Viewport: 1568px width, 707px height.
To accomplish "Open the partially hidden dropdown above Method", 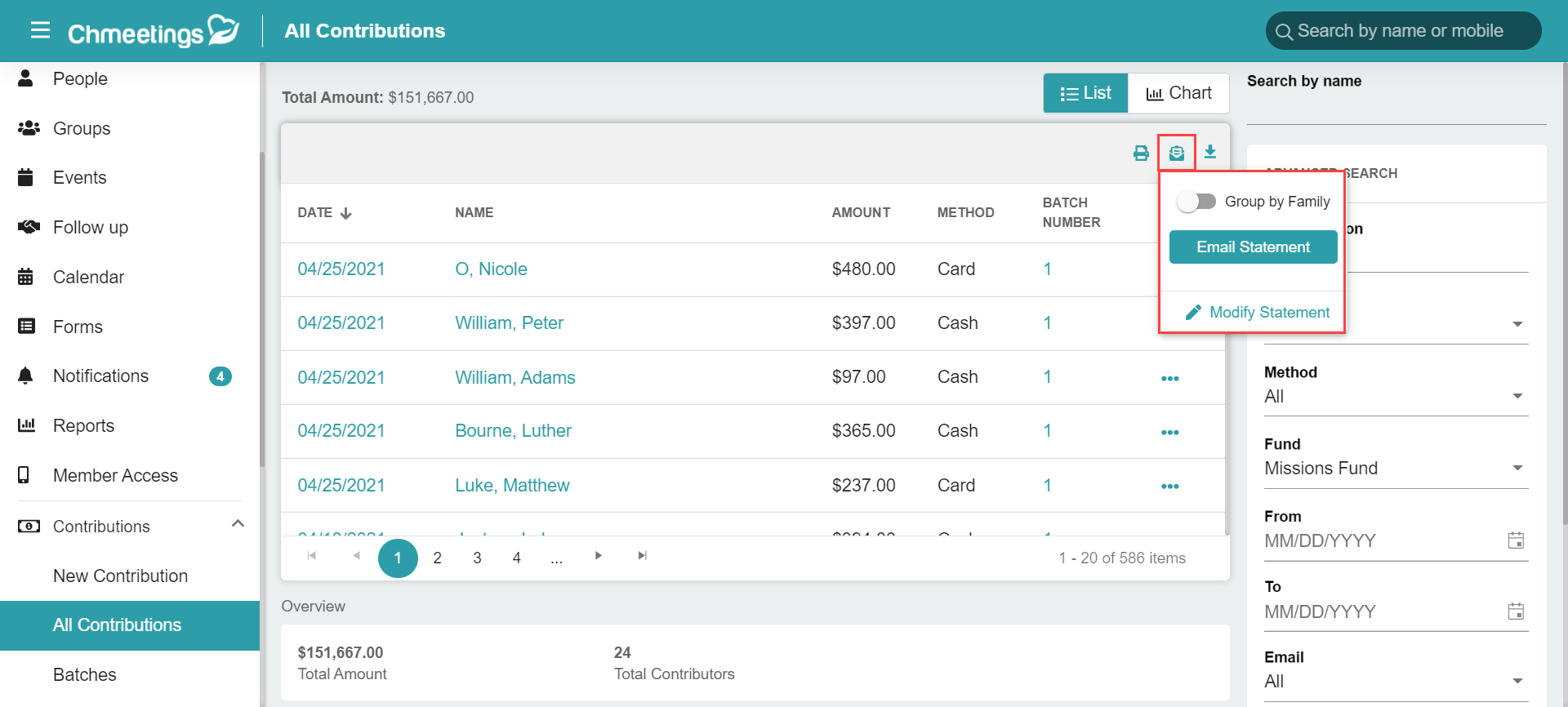I will (x=1517, y=324).
